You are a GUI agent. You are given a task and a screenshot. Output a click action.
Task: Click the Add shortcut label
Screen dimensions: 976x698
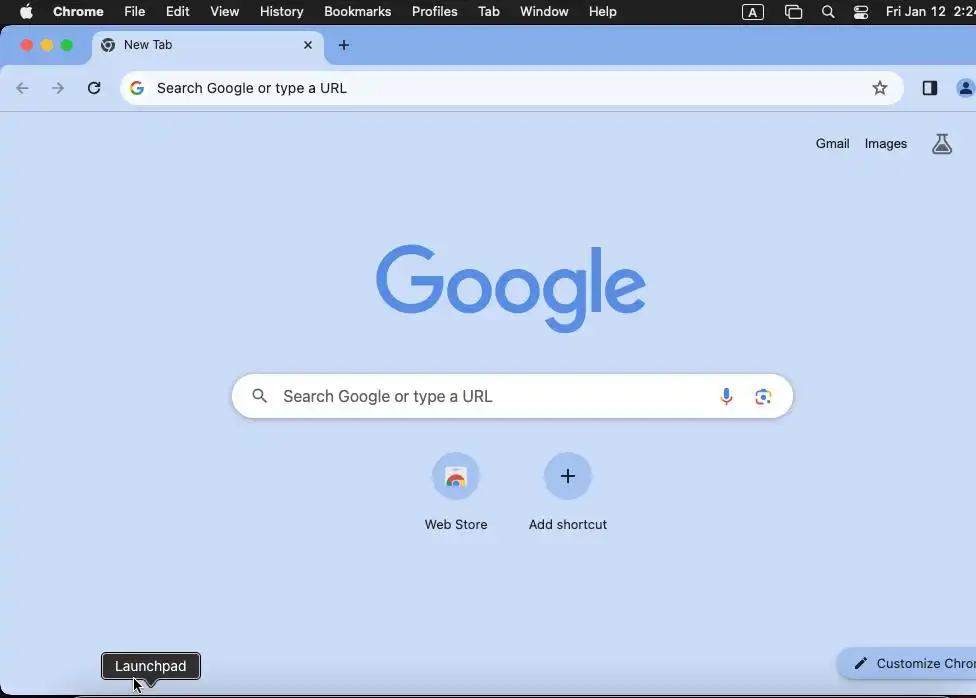[568, 525]
